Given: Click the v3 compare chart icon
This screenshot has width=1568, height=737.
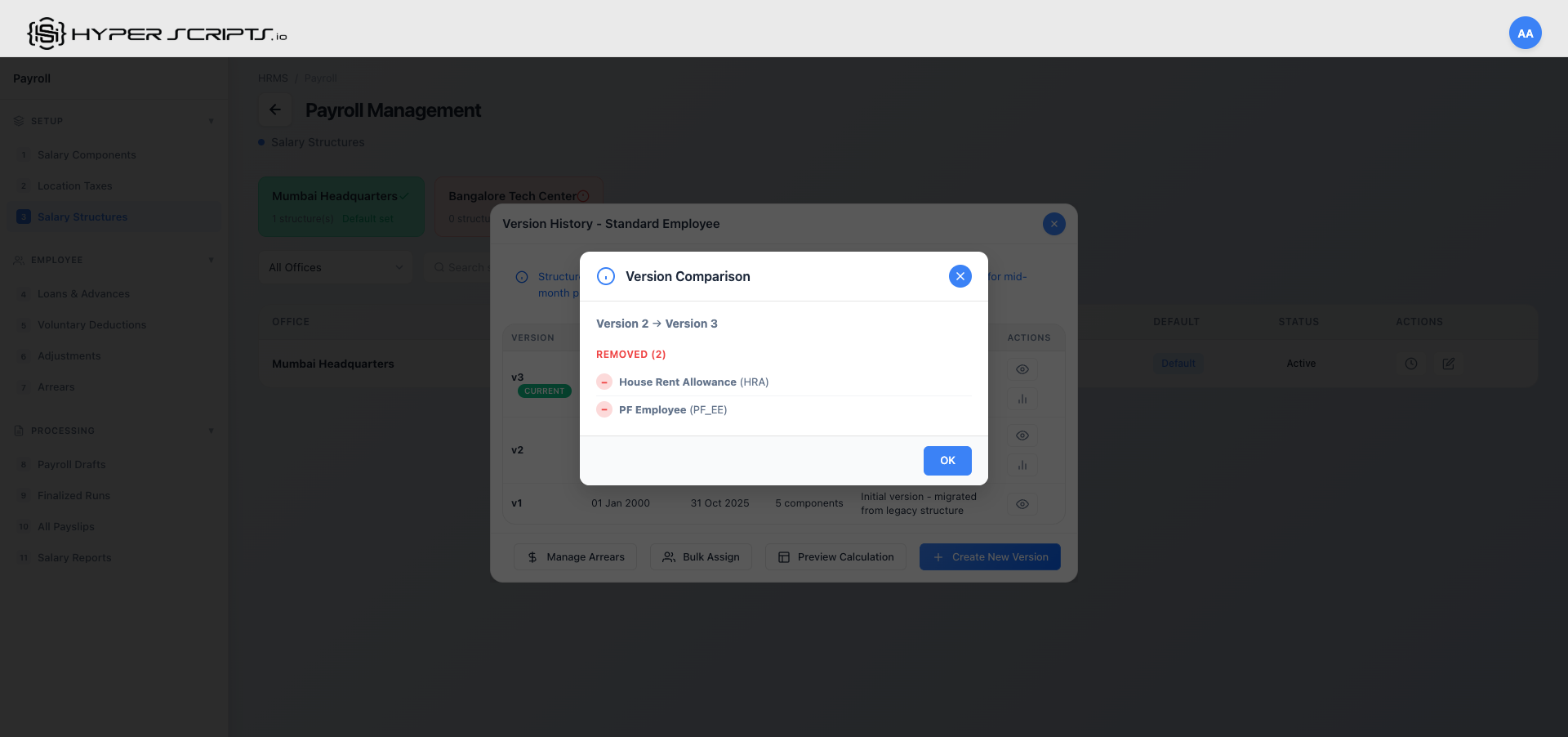Looking at the screenshot, I should click(1022, 400).
